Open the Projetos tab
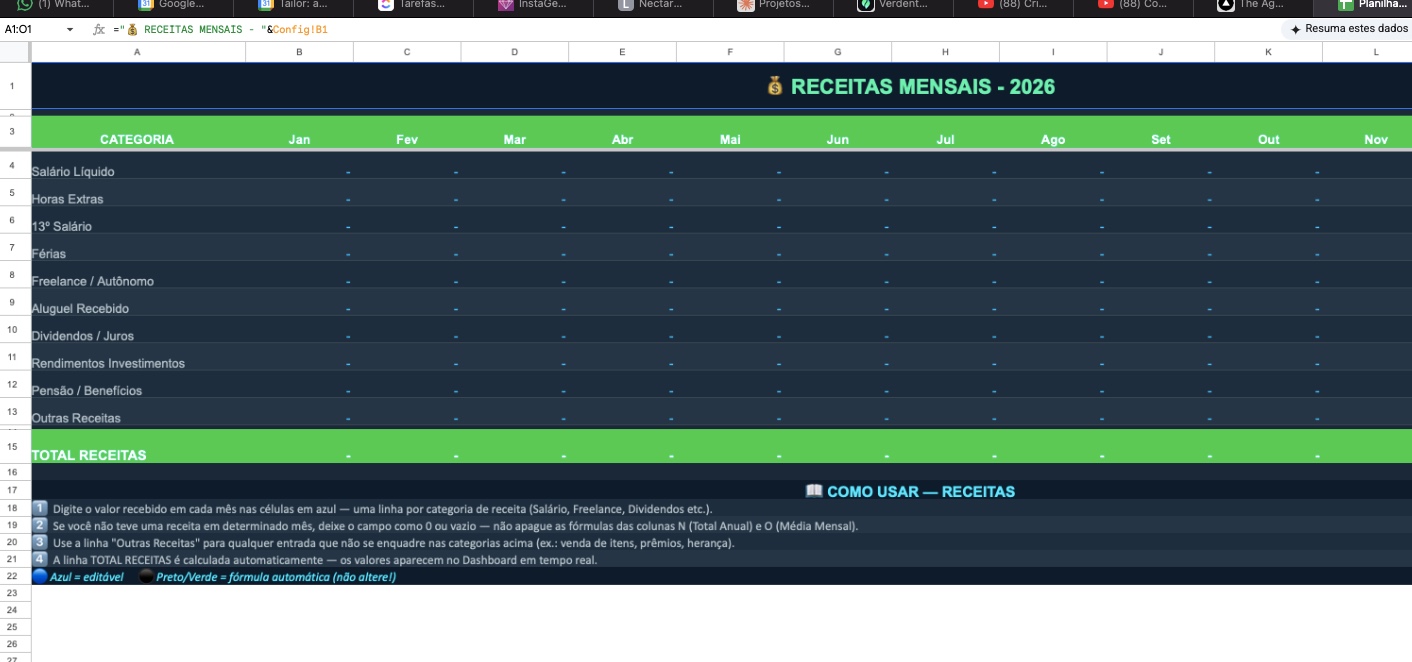The width and height of the screenshot is (1412, 662). (775, 5)
